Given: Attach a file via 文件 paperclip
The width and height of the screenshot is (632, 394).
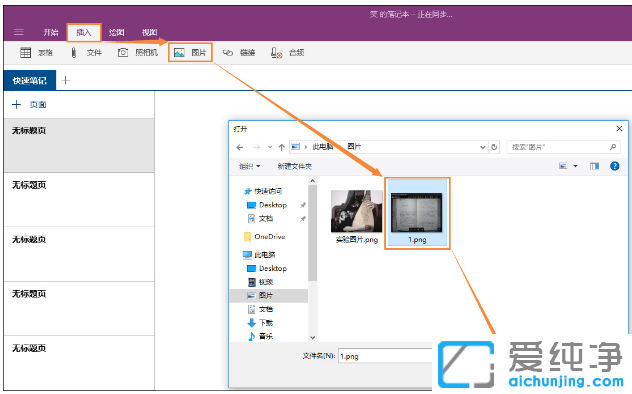Looking at the screenshot, I should (x=86, y=53).
